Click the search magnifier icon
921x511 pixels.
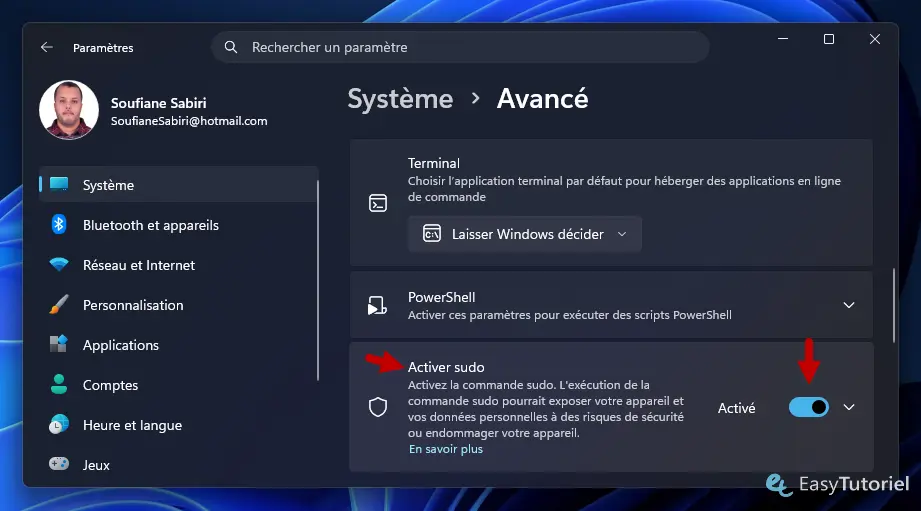(x=231, y=48)
